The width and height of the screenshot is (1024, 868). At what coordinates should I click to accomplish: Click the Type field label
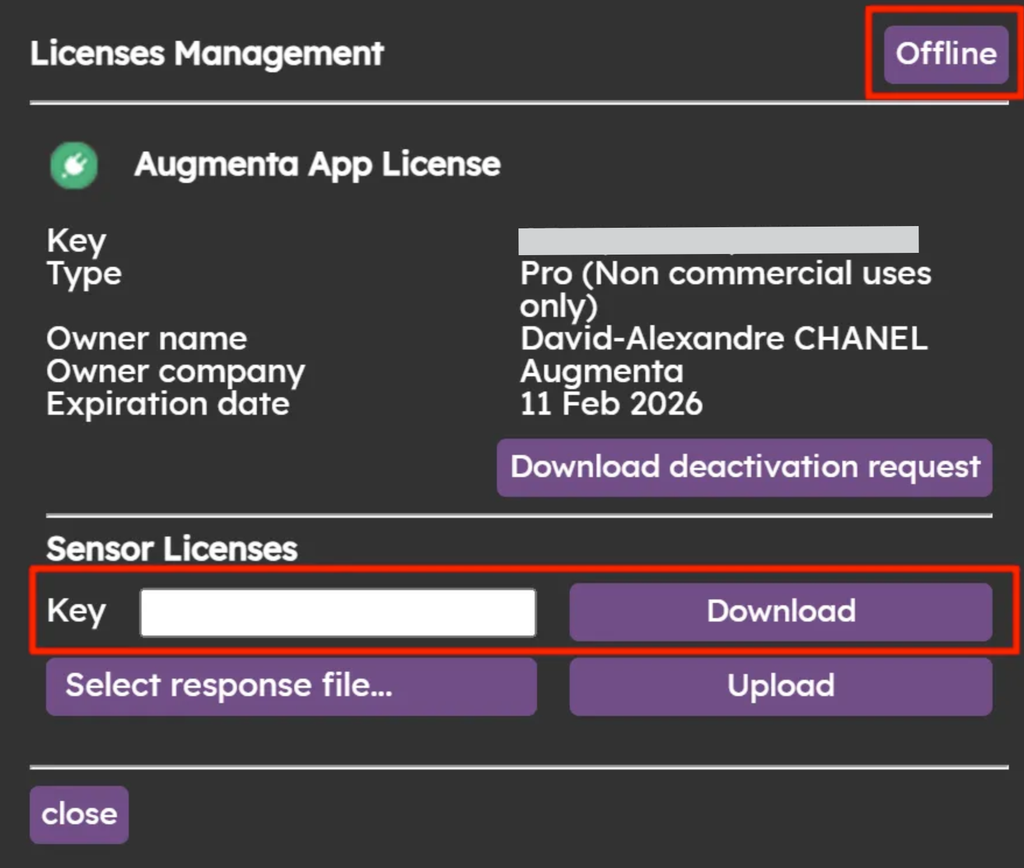click(x=84, y=273)
